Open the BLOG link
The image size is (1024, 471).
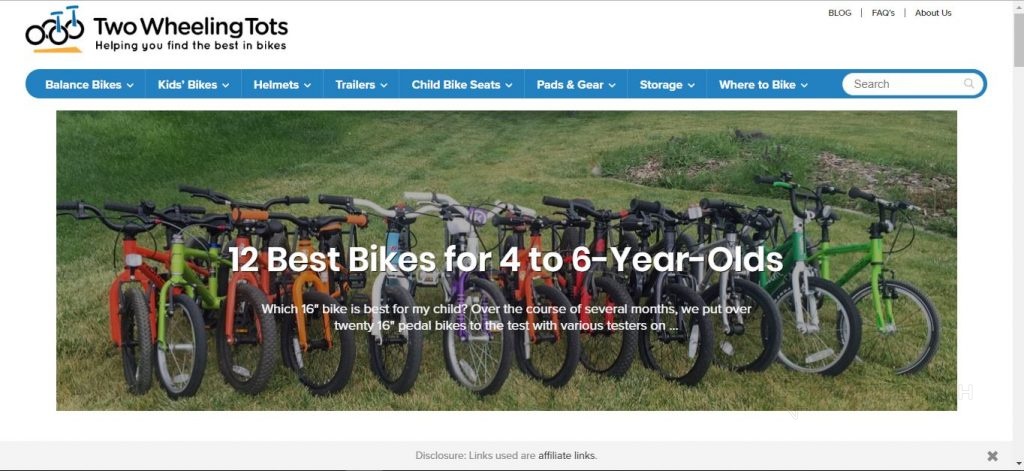(x=839, y=12)
